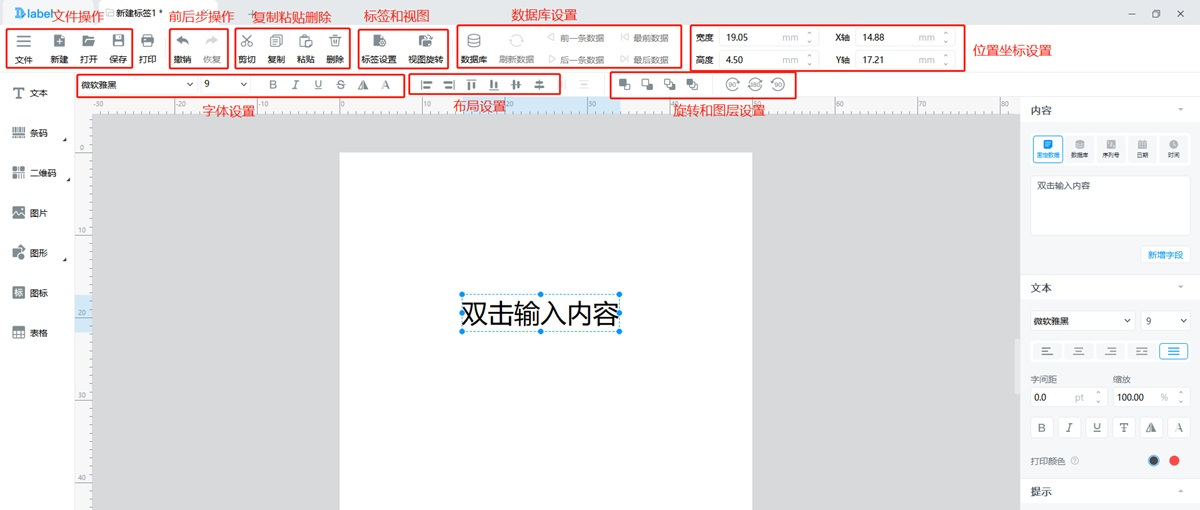Toggle underline in the right 文本 panel
Screen dimensions: 1200x510
pos(1097,427)
